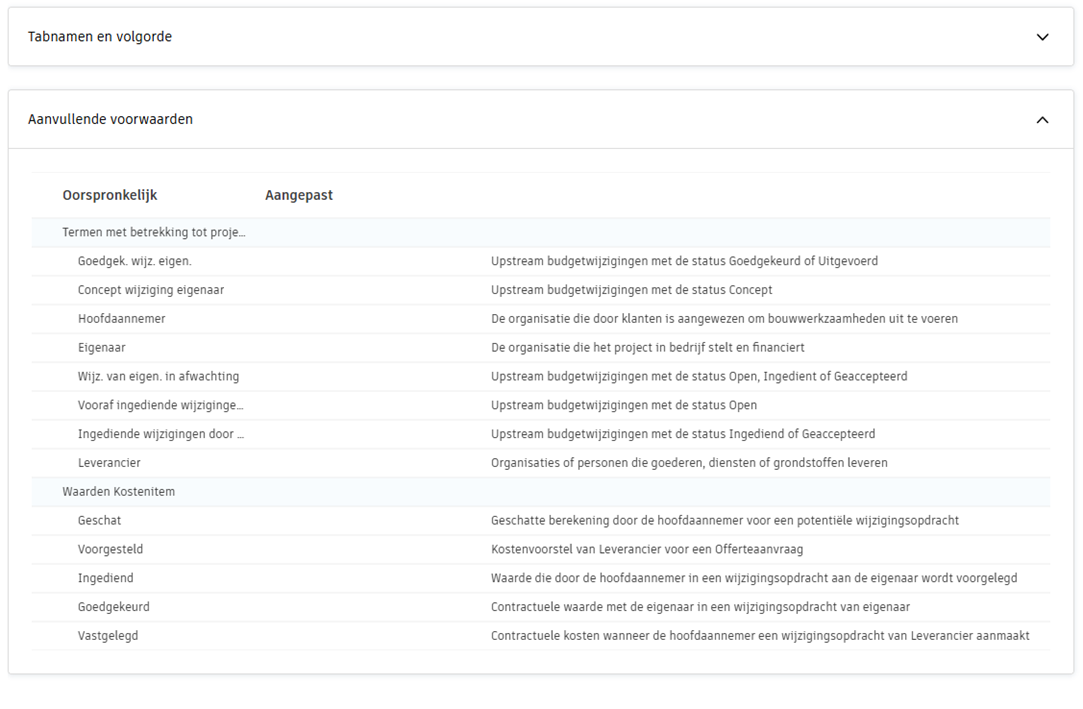The width and height of the screenshot is (1083, 709).
Task: Choose the Concept wijziging eigenaar row
Action: click(151, 290)
